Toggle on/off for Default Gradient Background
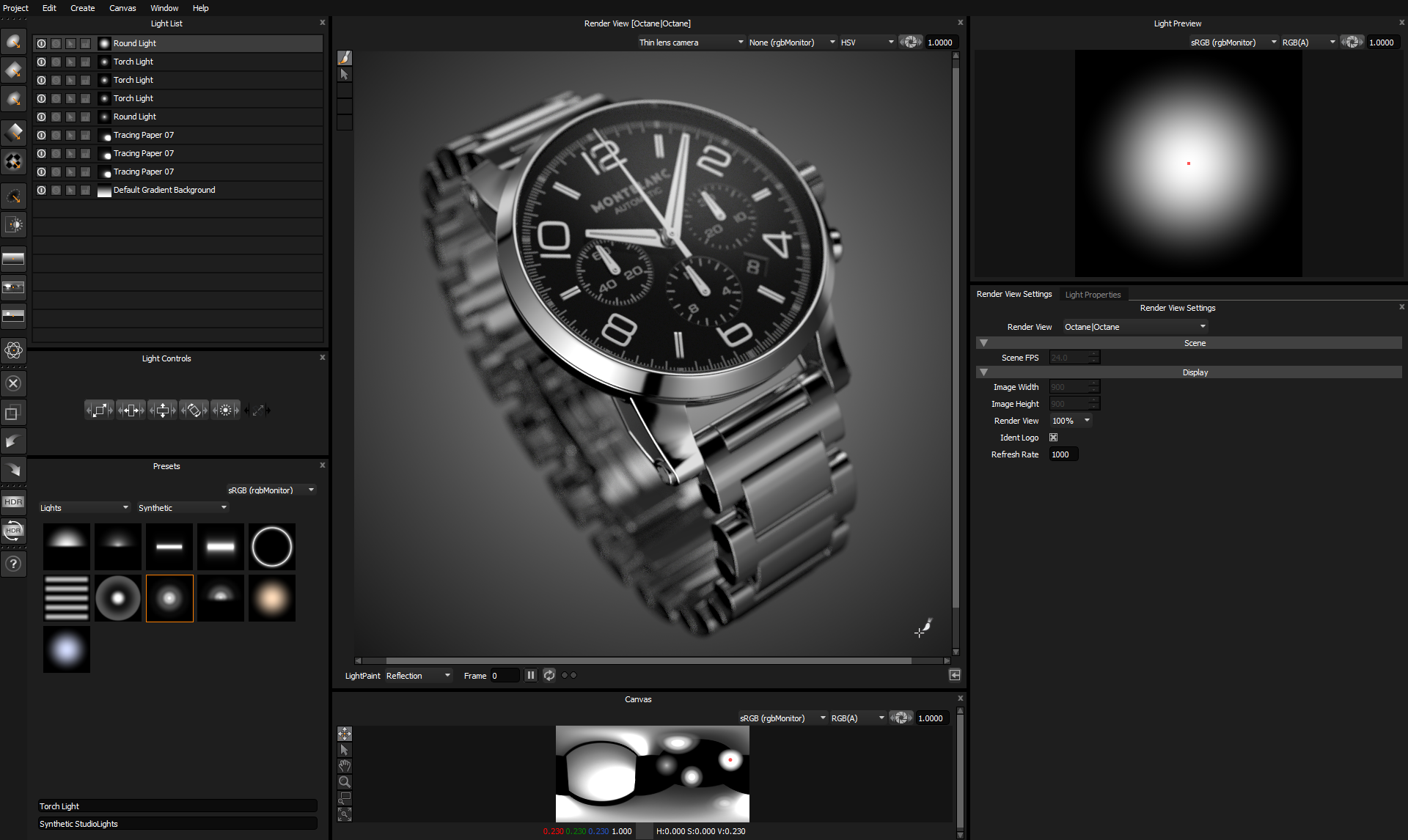The image size is (1408, 840). 42,190
